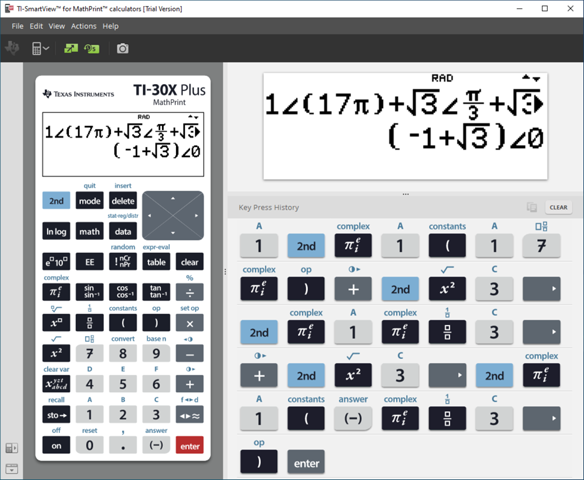
Task: Open the File menu
Action: pyautogui.click(x=17, y=26)
